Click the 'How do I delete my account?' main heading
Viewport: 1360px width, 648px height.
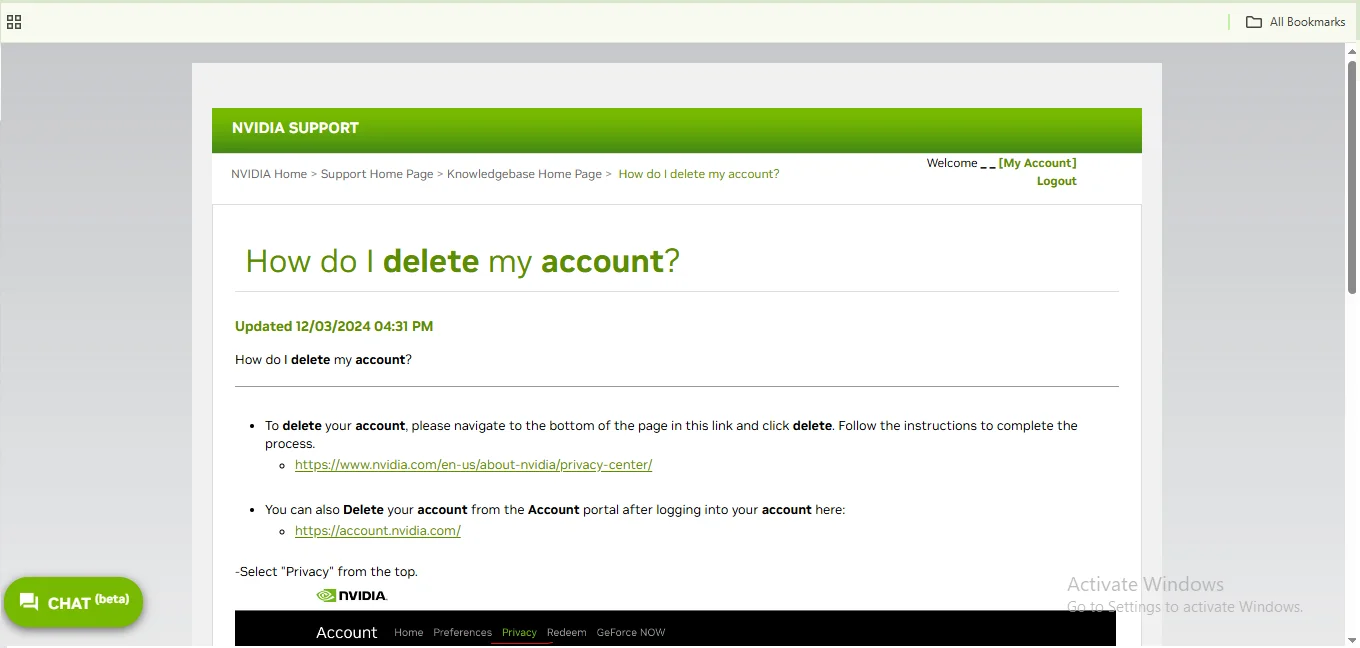coord(462,261)
